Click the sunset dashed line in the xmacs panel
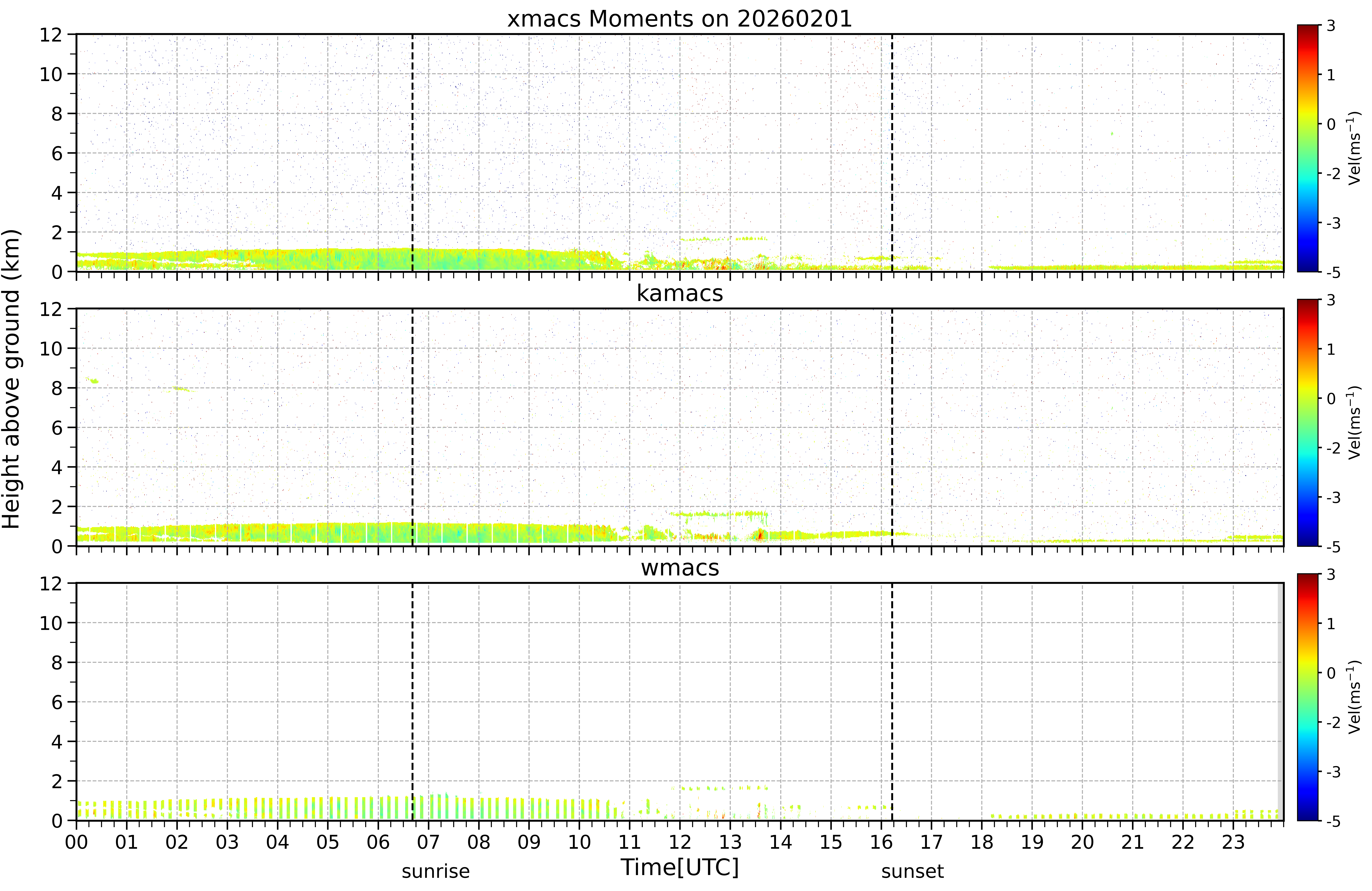Screen dimensions: 1372x891 click(892, 153)
